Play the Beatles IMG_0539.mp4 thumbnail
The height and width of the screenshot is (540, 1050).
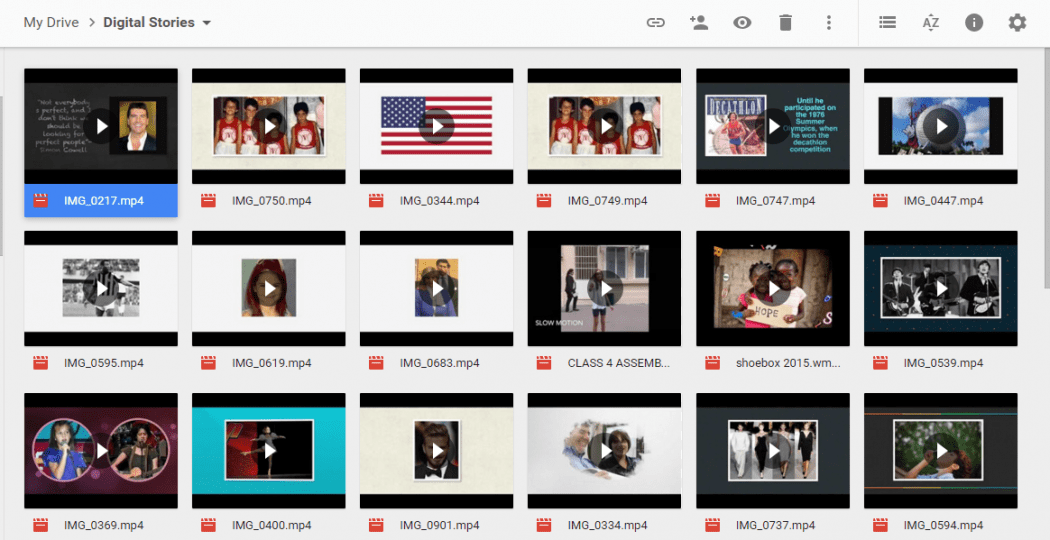pyautogui.click(x=941, y=288)
